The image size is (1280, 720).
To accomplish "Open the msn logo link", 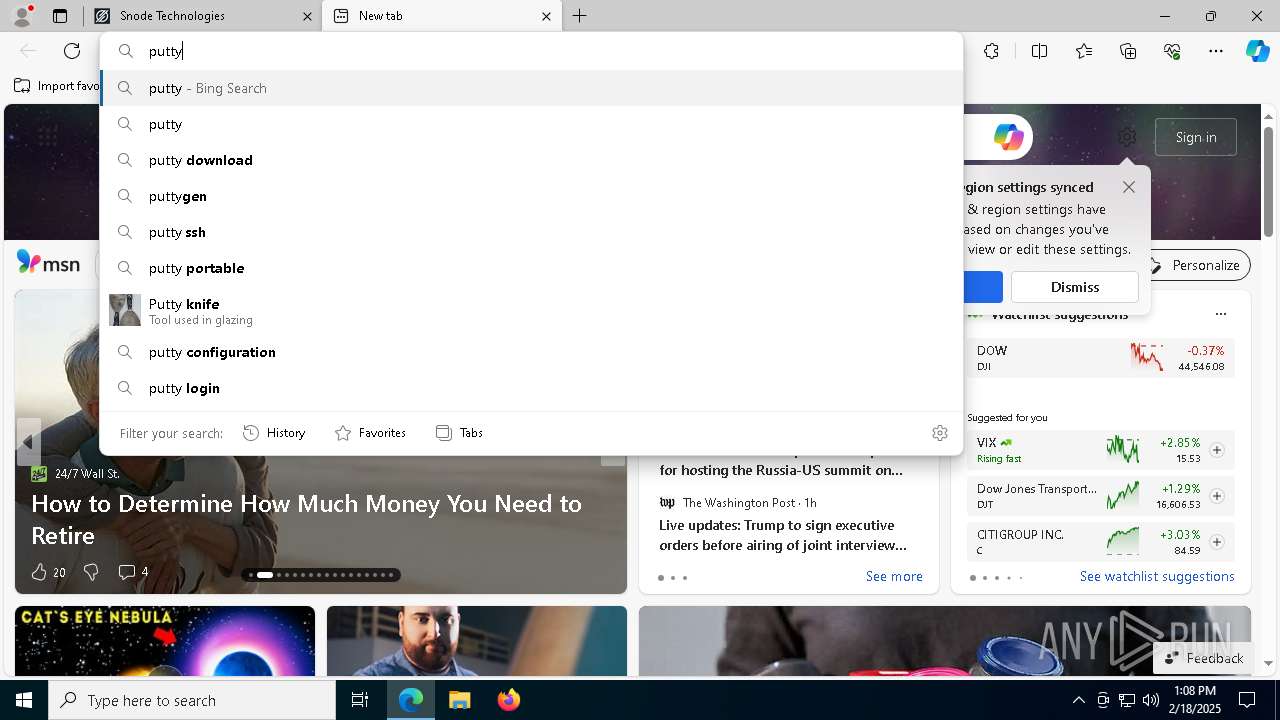I will (x=48, y=264).
